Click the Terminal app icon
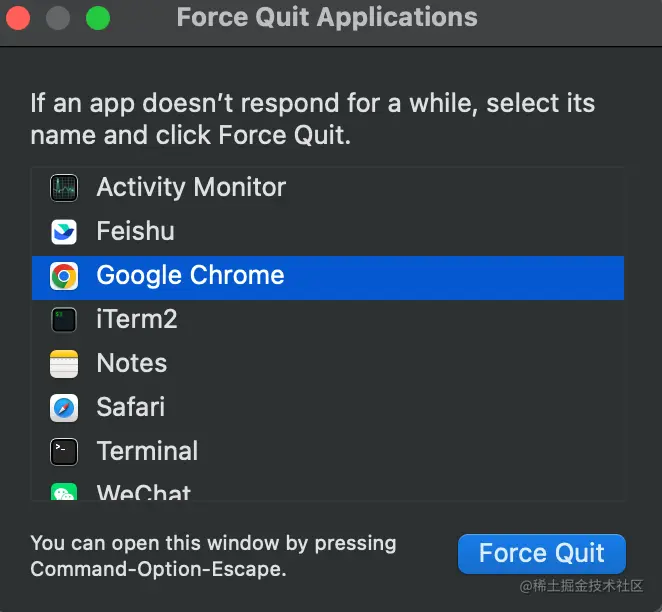The height and width of the screenshot is (612, 662). coord(64,452)
